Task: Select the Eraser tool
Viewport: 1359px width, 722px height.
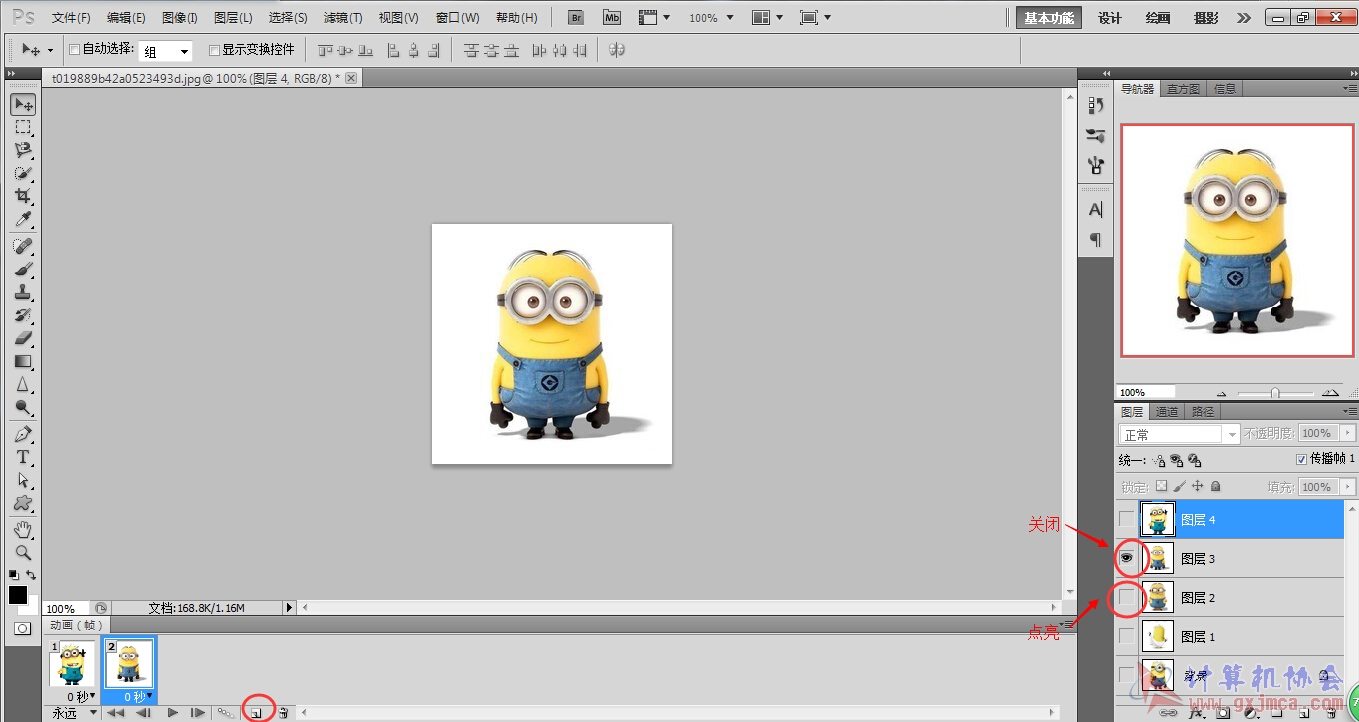Action: coord(23,338)
